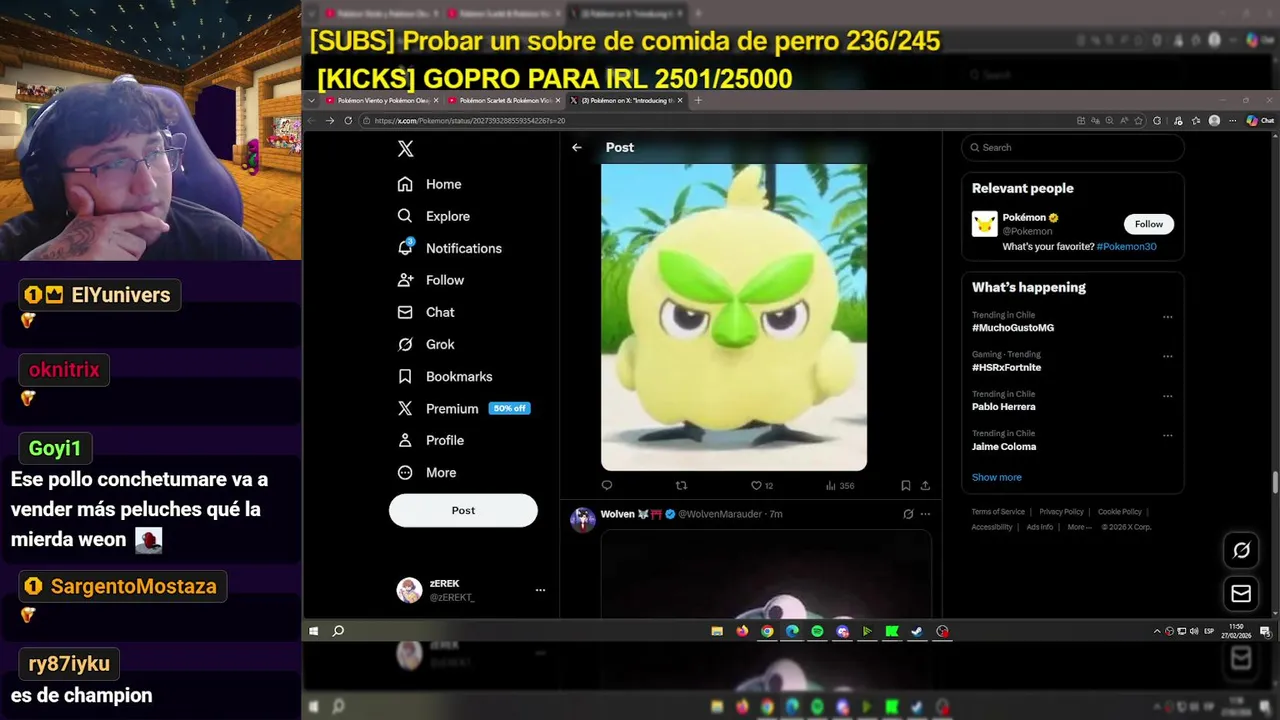Click the white Post button
The height and width of the screenshot is (720, 1280).
pyautogui.click(x=463, y=510)
